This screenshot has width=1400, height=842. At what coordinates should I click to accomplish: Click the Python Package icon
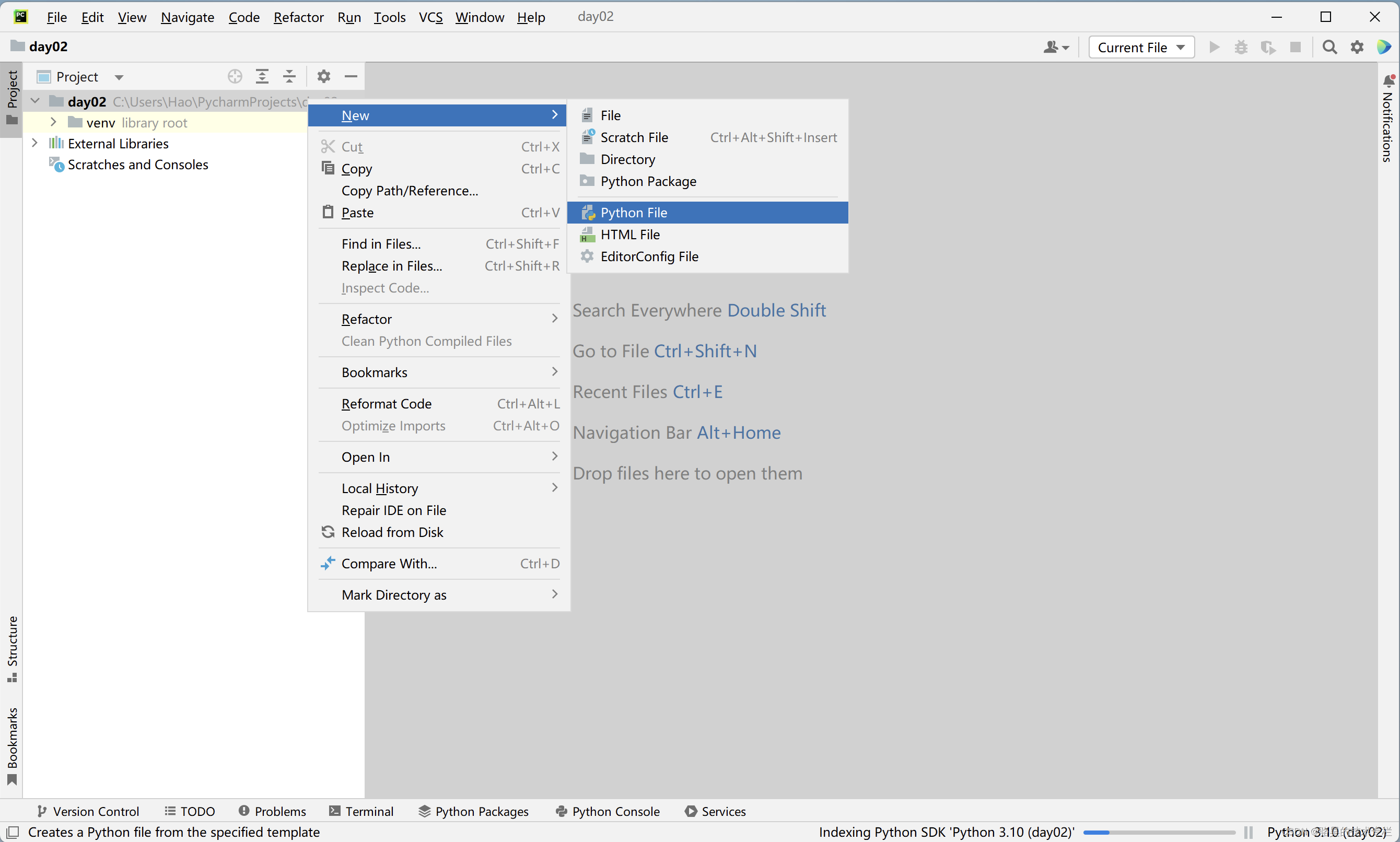[587, 181]
